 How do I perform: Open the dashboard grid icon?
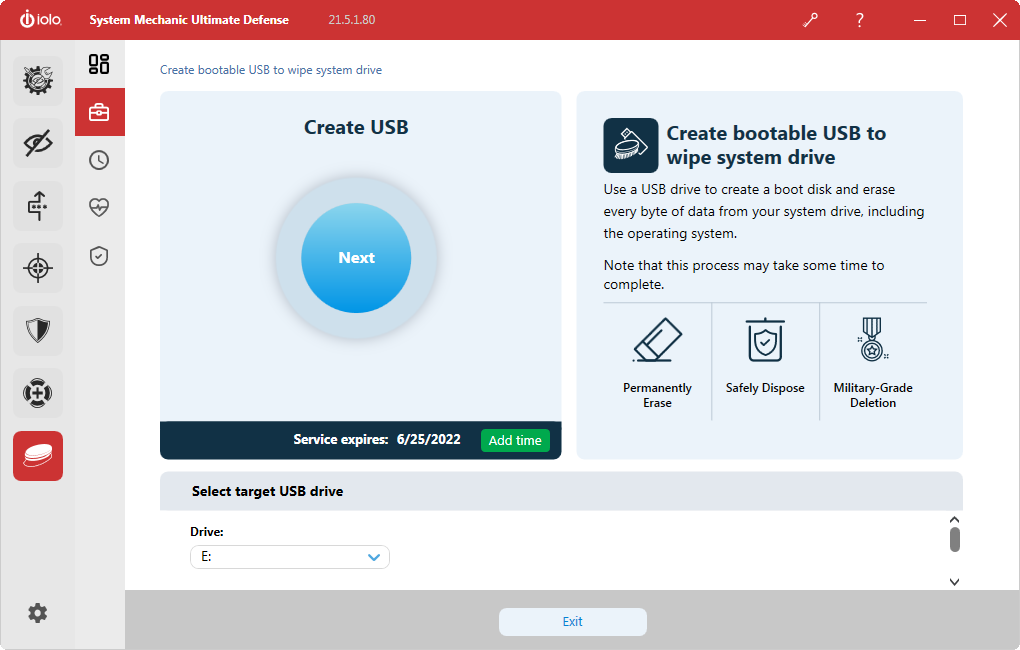point(99,64)
